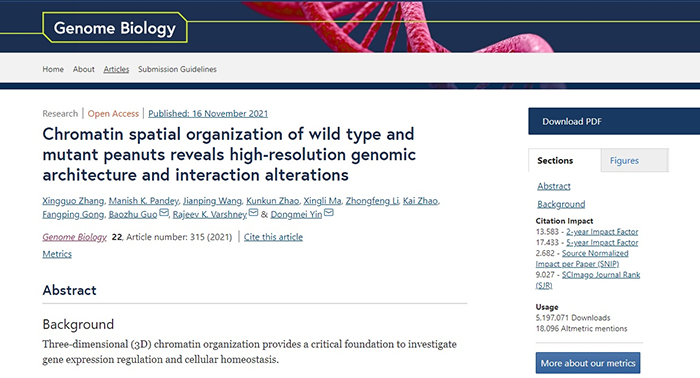The width and height of the screenshot is (700, 378).
Task: Jump to Abstract in the Sections list
Action: (554, 186)
